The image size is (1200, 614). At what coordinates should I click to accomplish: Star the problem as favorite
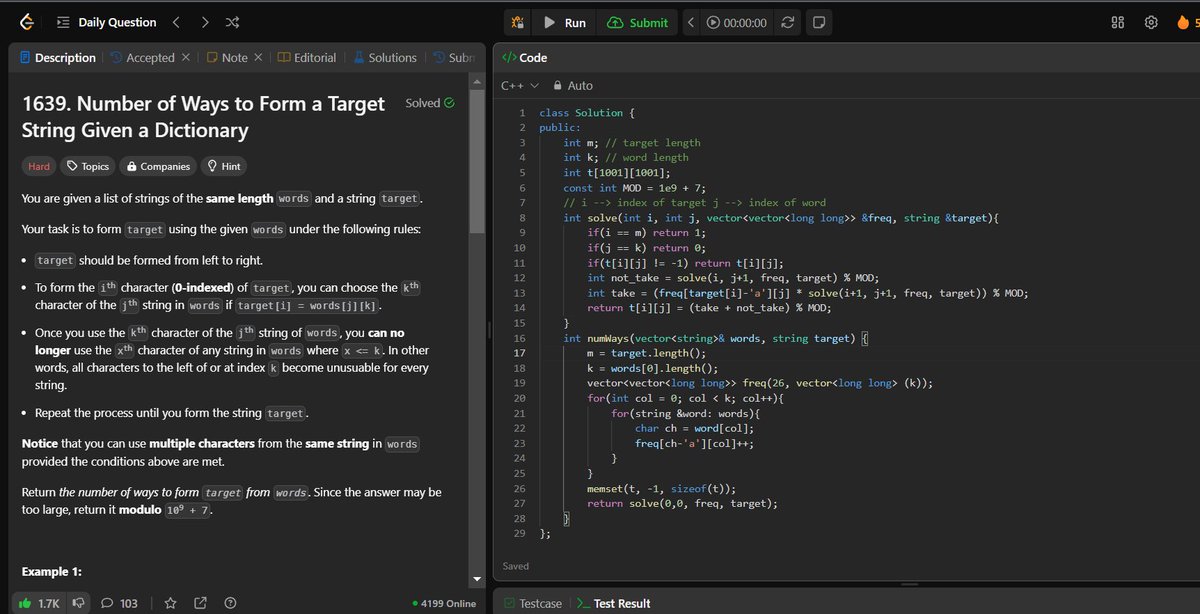[170, 602]
